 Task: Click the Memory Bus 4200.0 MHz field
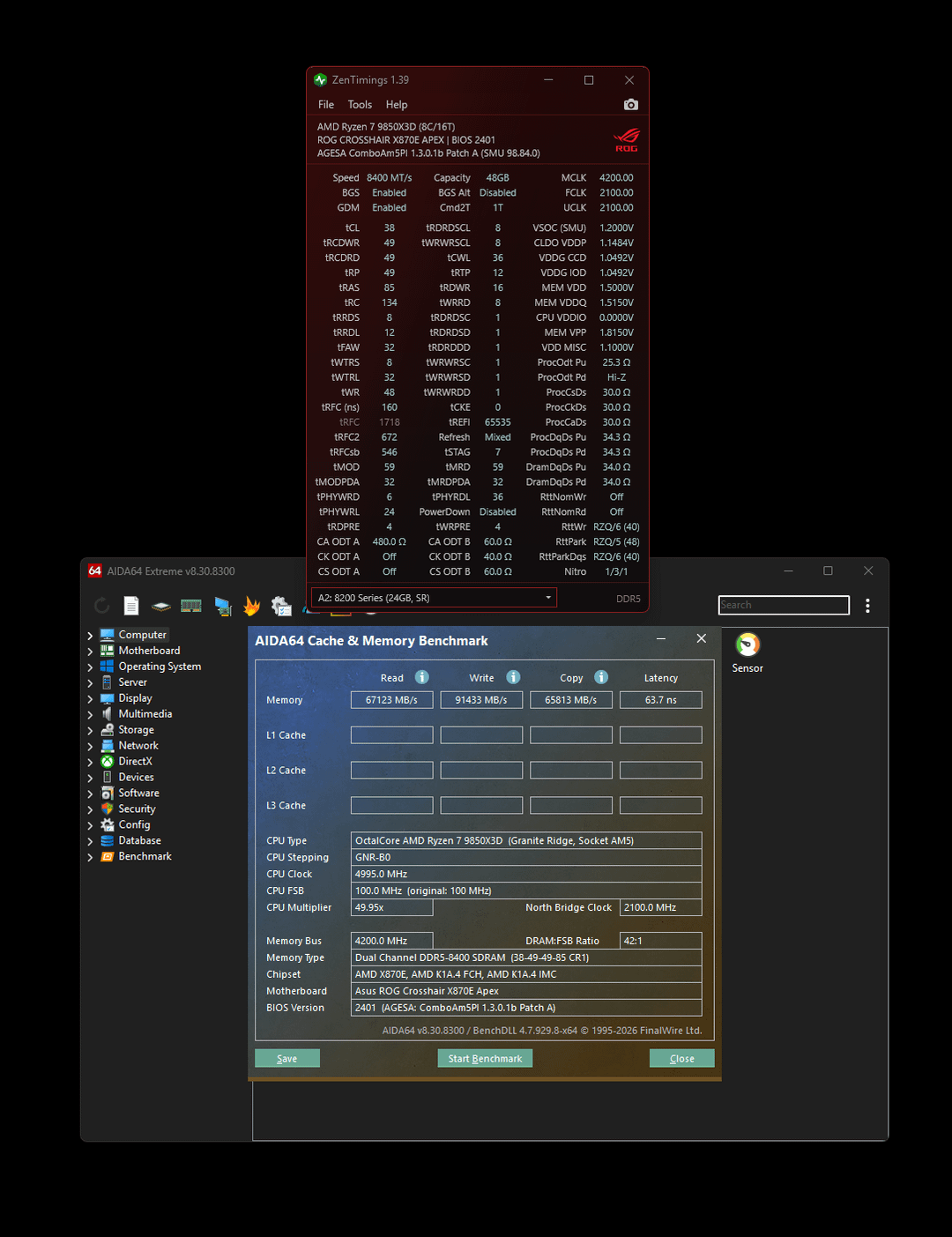click(x=392, y=941)
